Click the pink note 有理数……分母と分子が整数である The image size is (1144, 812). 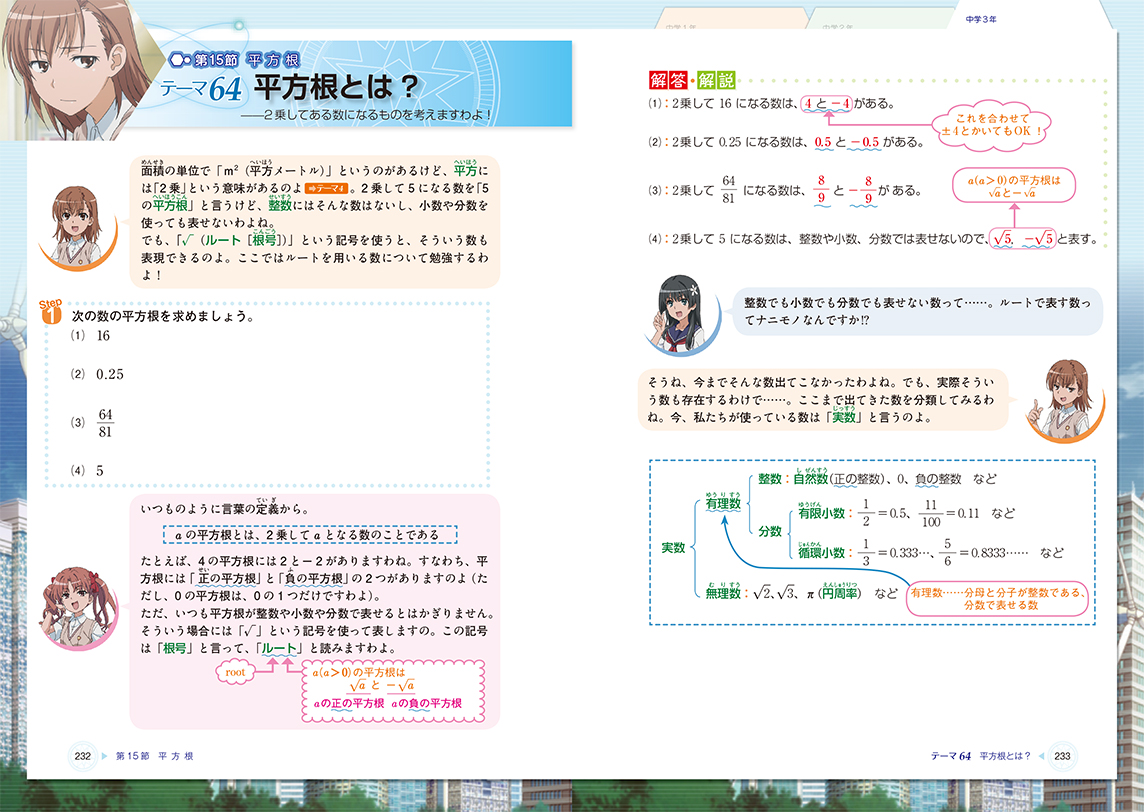click(998, 599)
